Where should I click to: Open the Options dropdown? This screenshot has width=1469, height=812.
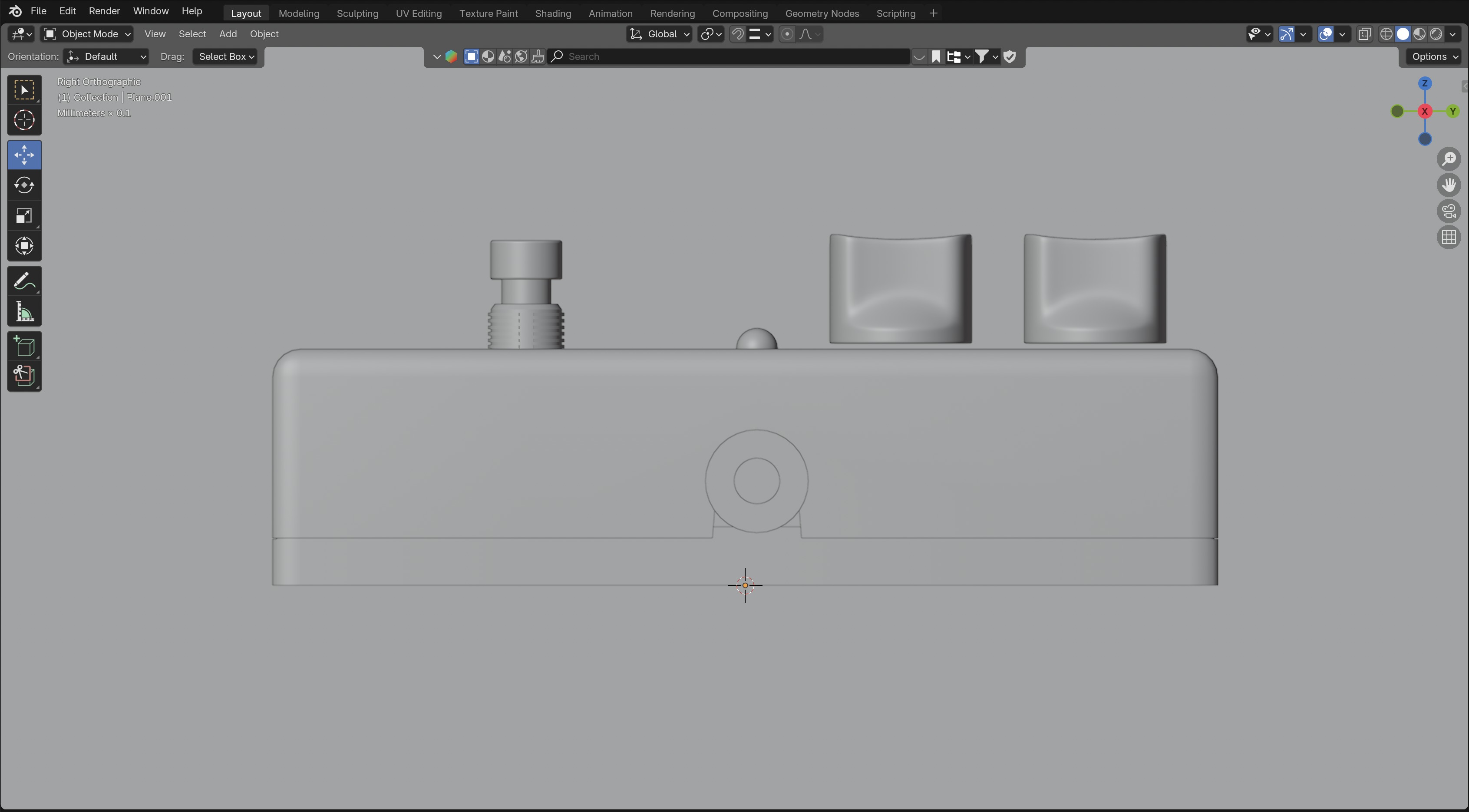point(1435,56)
